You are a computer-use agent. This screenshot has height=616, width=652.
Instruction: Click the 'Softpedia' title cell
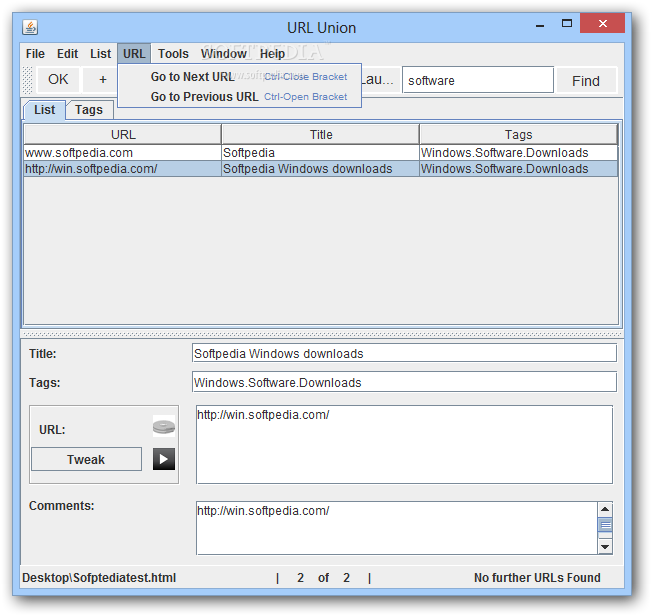(x=321, y=153)
